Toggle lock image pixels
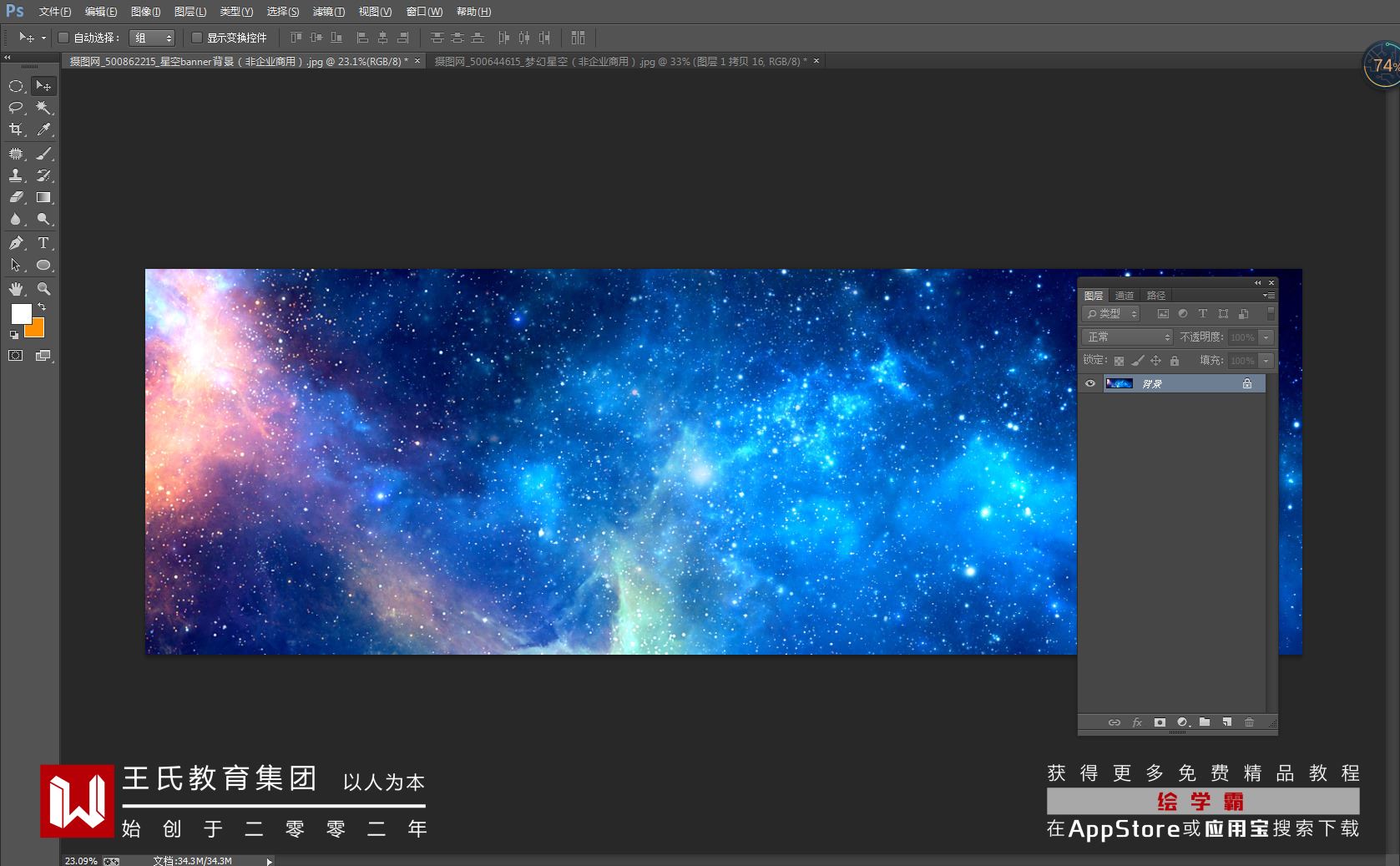 [x=1137, y=361]
